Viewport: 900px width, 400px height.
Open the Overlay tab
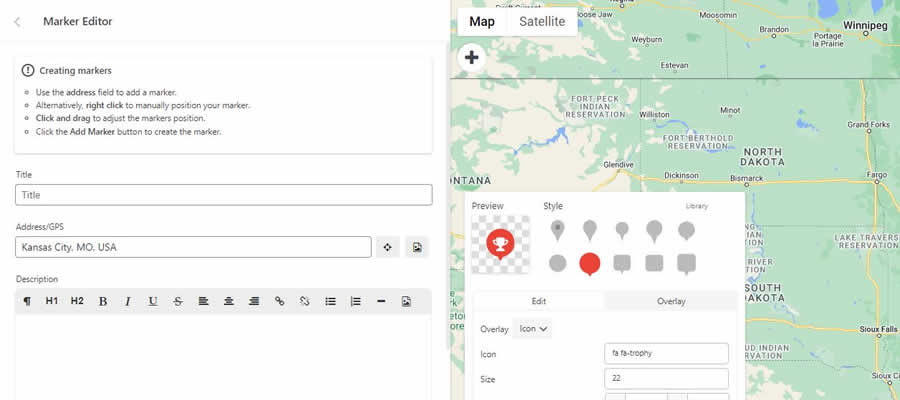[x=671, y=301]
